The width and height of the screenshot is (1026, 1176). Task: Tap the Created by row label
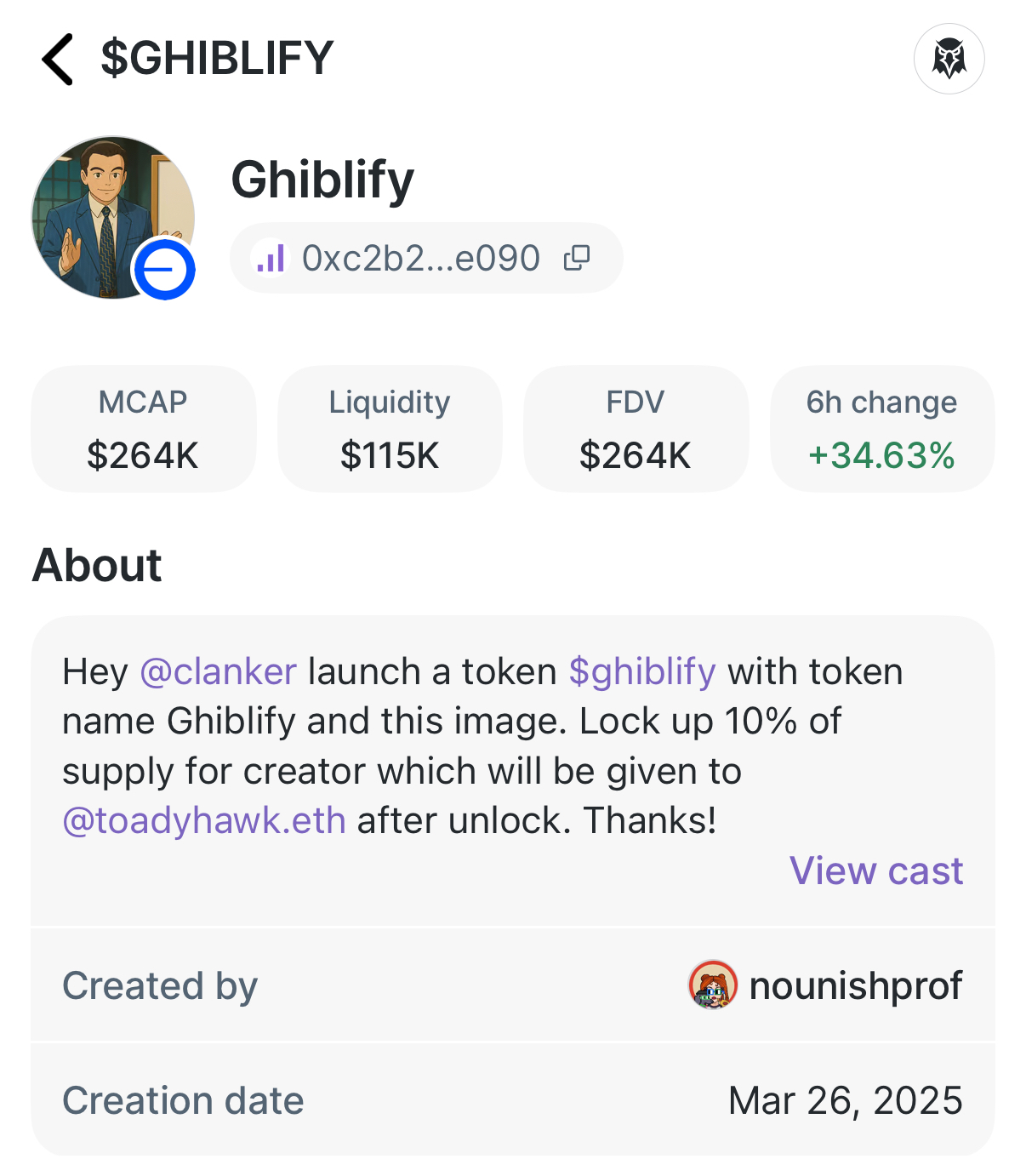(160, 985)
